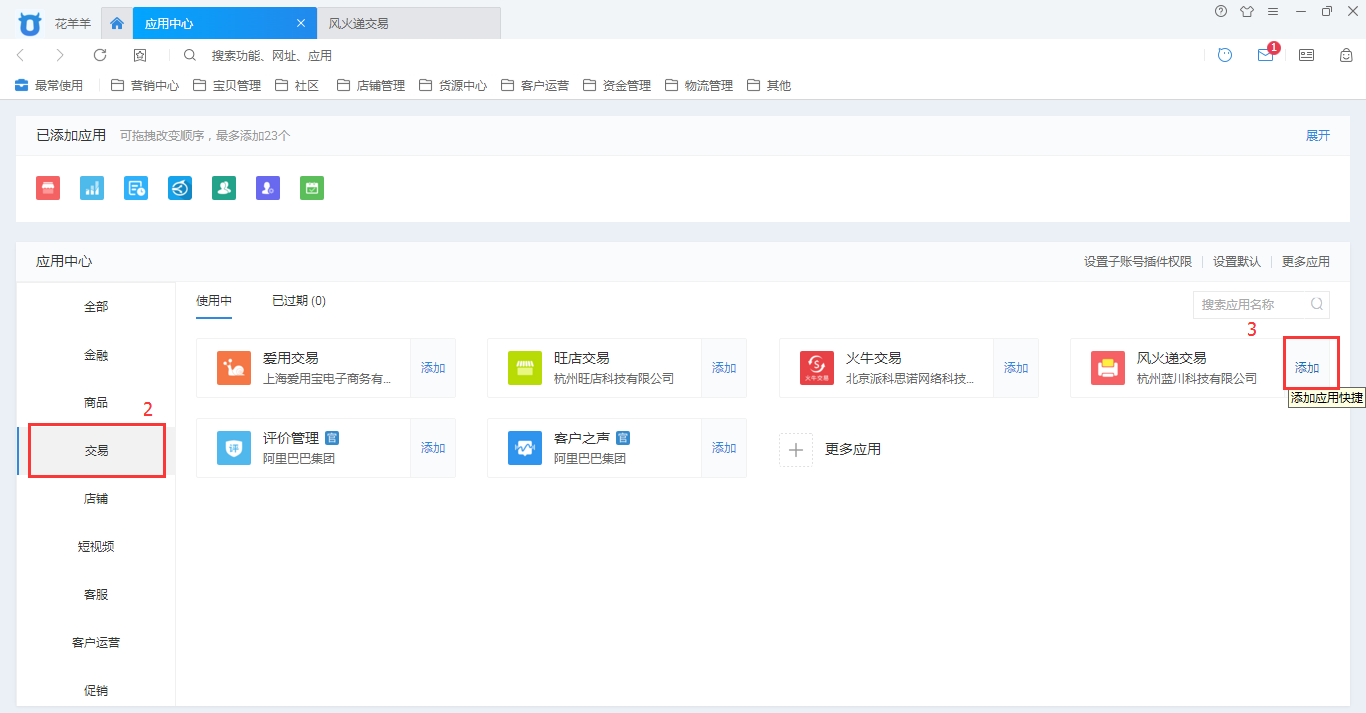Expand the 社区 folder

pos(297,86)
